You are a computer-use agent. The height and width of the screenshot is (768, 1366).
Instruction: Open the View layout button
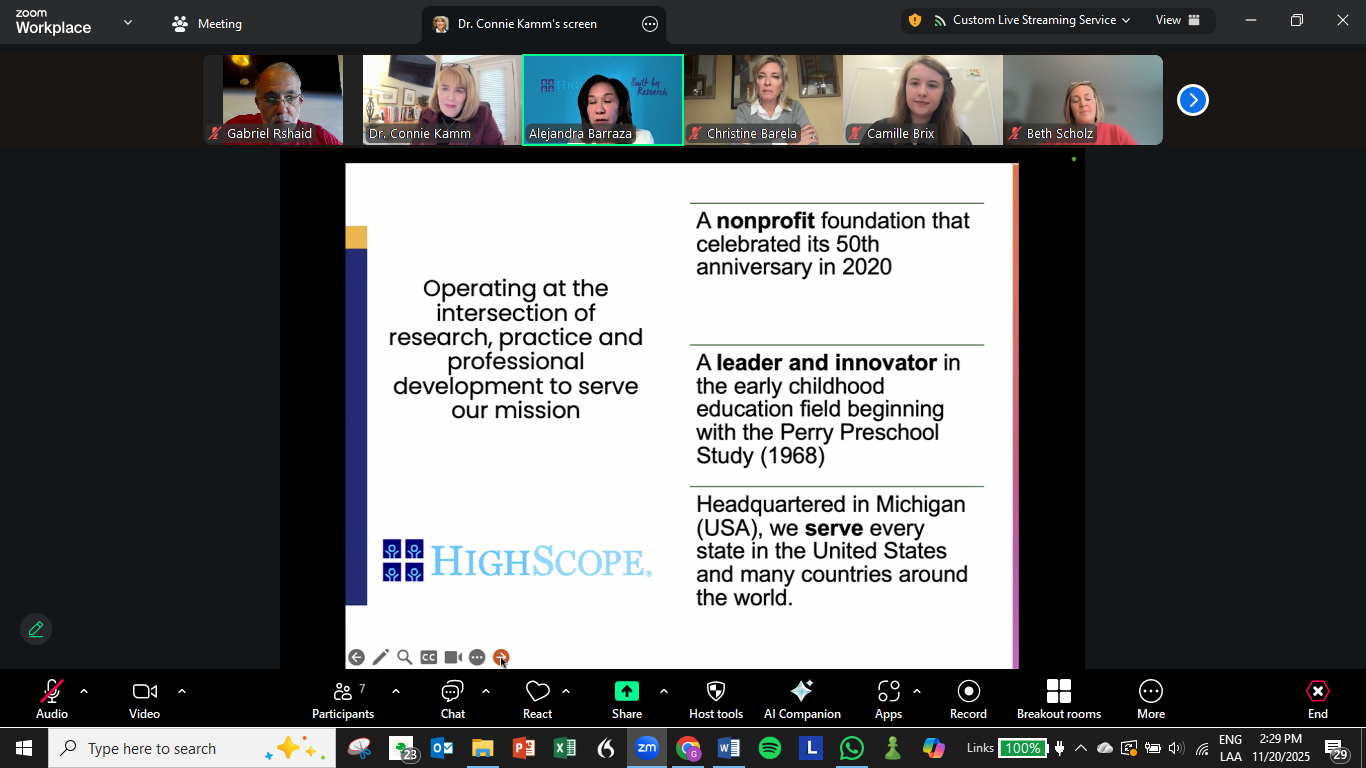[1177, 20]
